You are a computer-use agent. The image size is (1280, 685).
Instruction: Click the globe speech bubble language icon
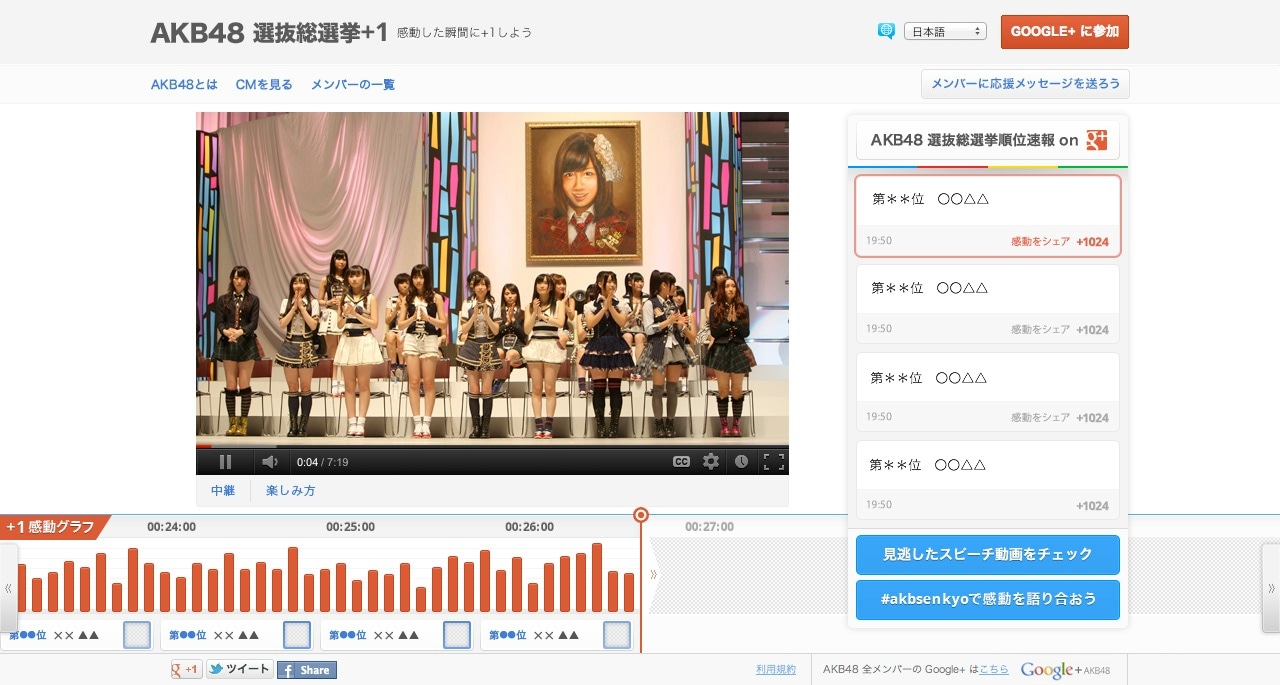tap(886, 31)
